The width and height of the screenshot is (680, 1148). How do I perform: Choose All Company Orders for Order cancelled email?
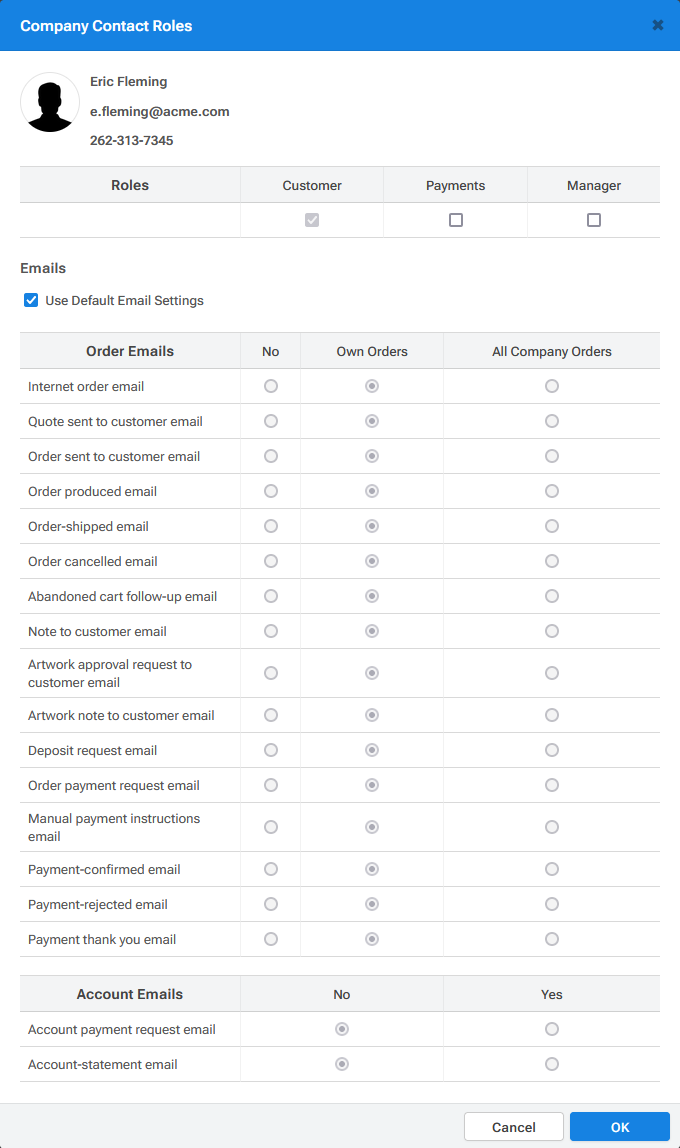[552, 562]
